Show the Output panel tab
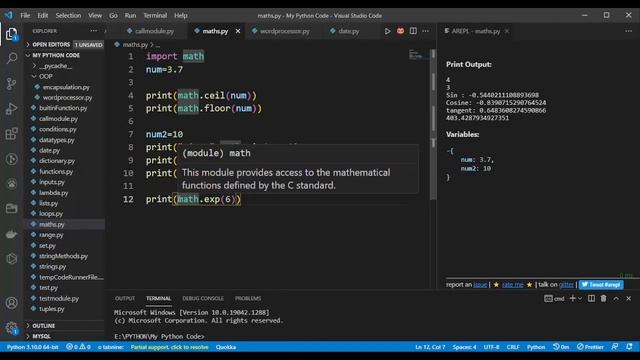This screenshot has height=360, width=640. [x=125, y=298]
